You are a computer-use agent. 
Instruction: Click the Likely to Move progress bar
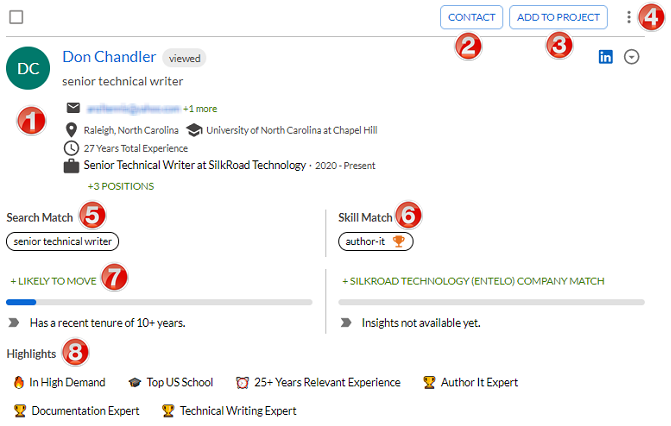(x=159, y=302)
